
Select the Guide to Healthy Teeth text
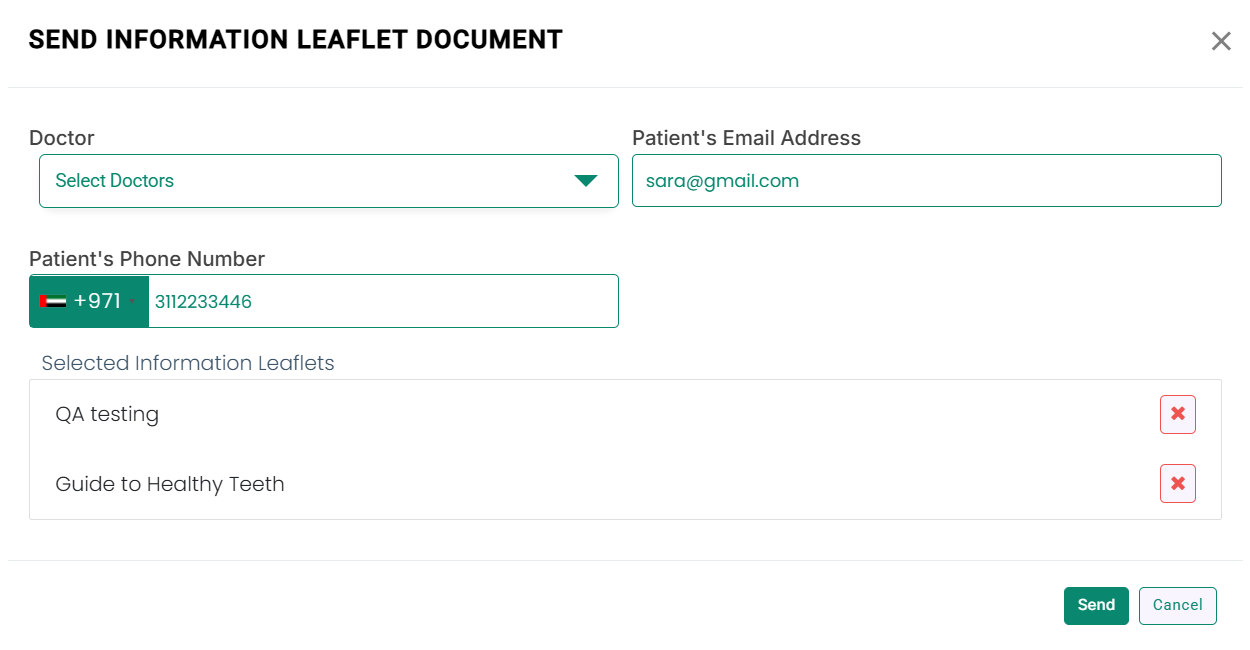pos(170,484)
